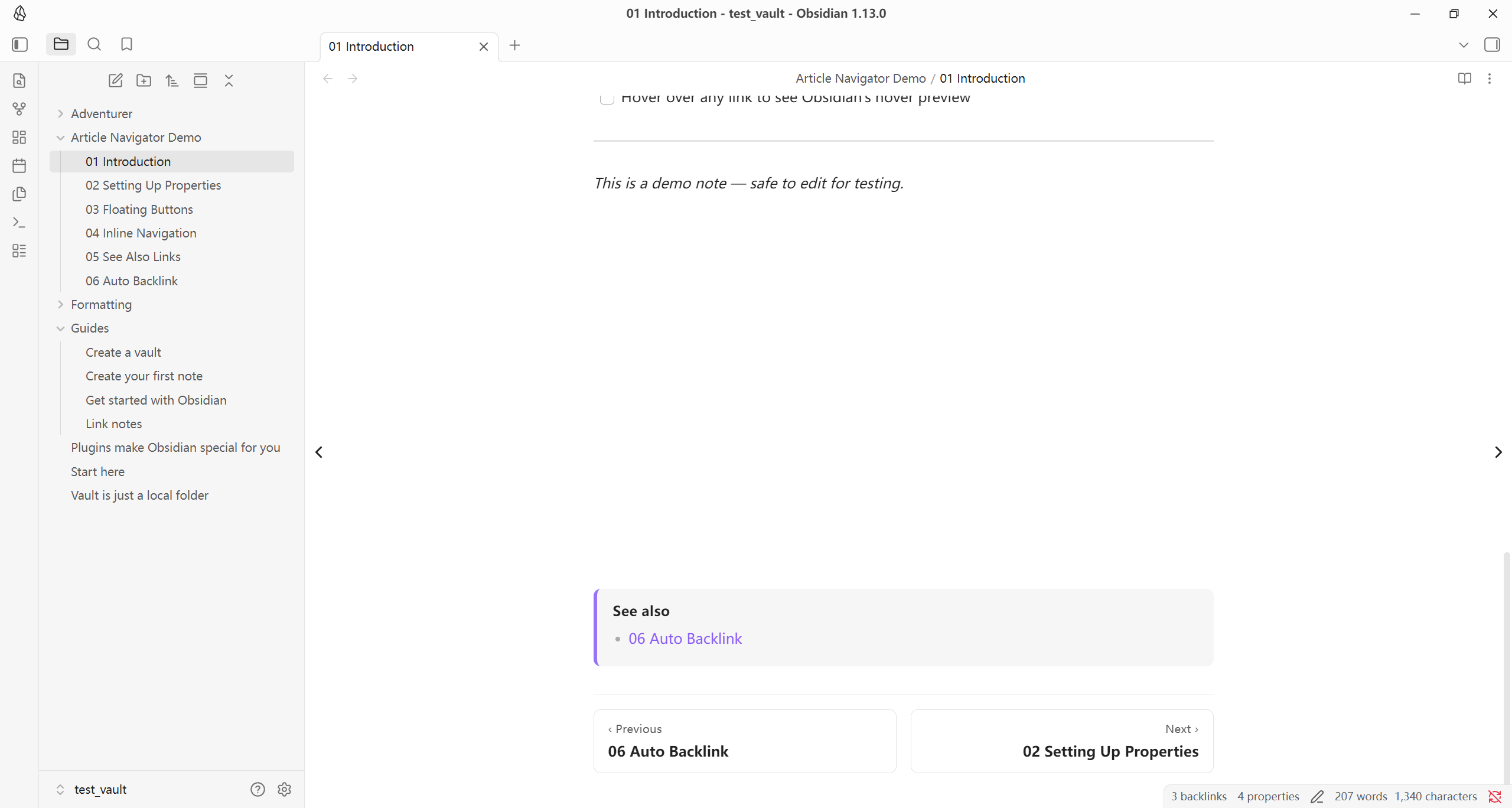Click floating previous article arrow
The width and height of the screenshot is (1512, 808).
pos(319,452)
